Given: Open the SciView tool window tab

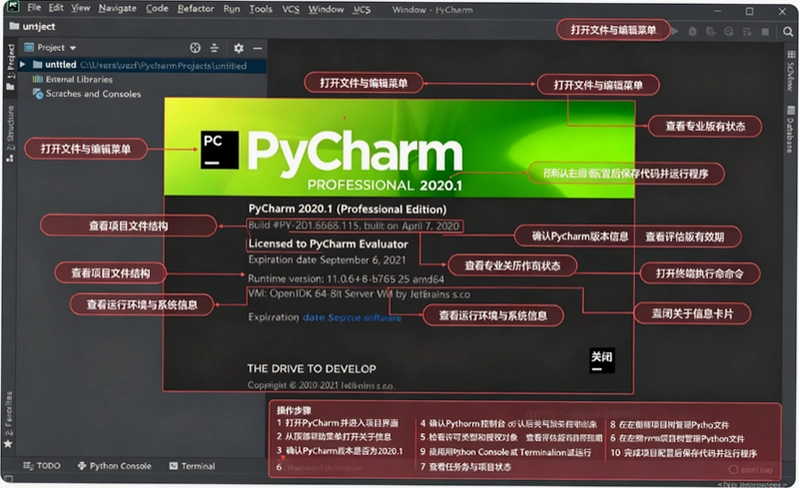Looking at the screenshot, I should [x=790, y=70].
